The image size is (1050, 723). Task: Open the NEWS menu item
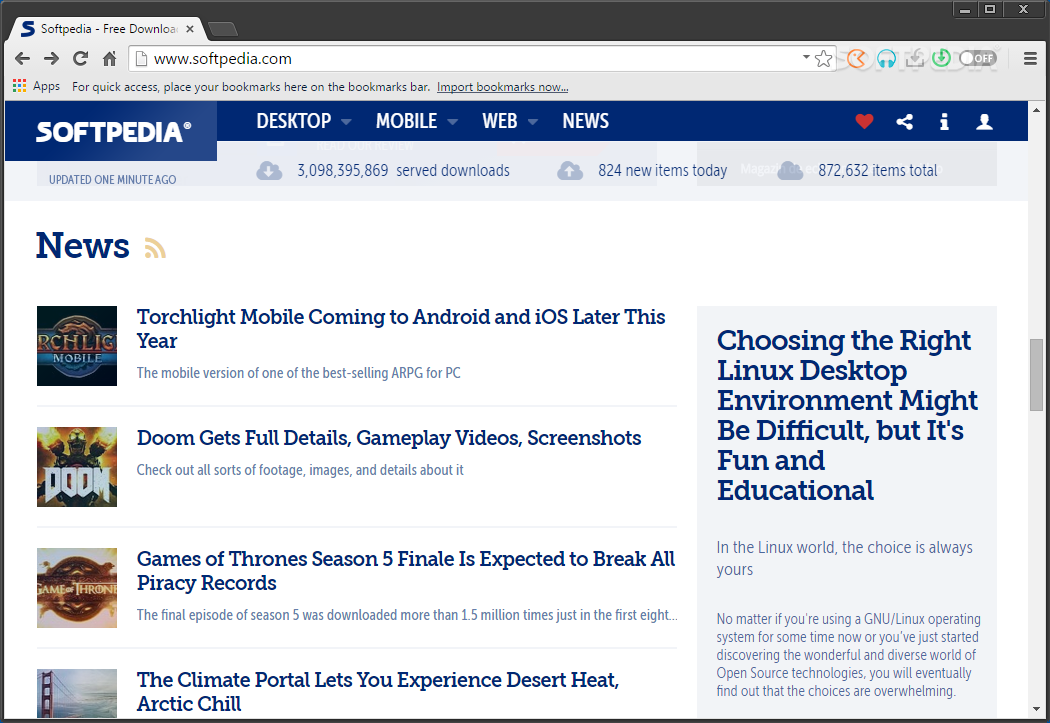[585, 121]
